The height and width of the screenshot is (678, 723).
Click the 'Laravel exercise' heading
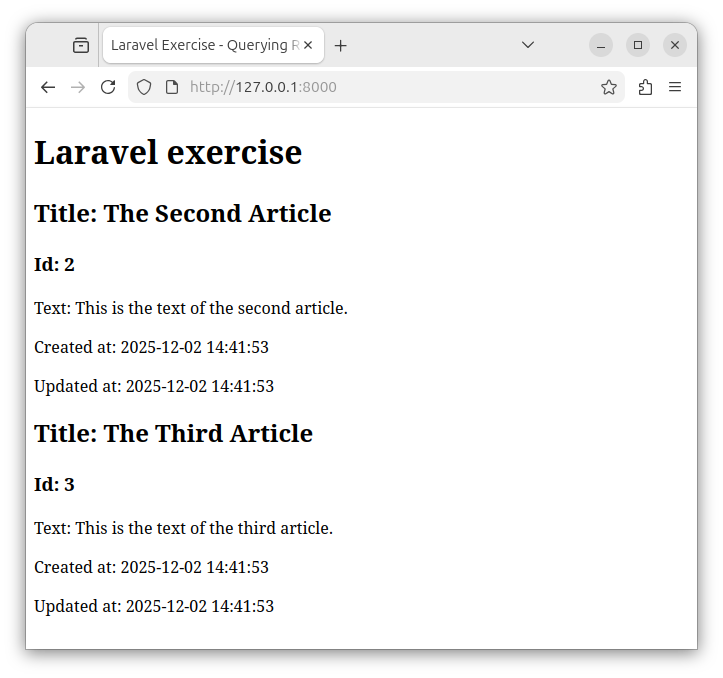(x=168, y=153)
